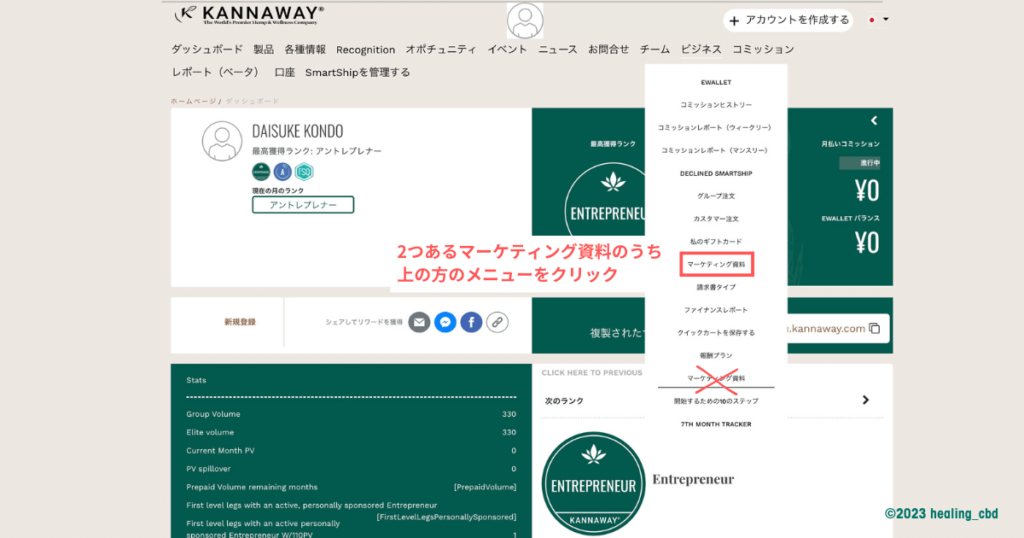Share via the email envelope icon

click(419, 322)
